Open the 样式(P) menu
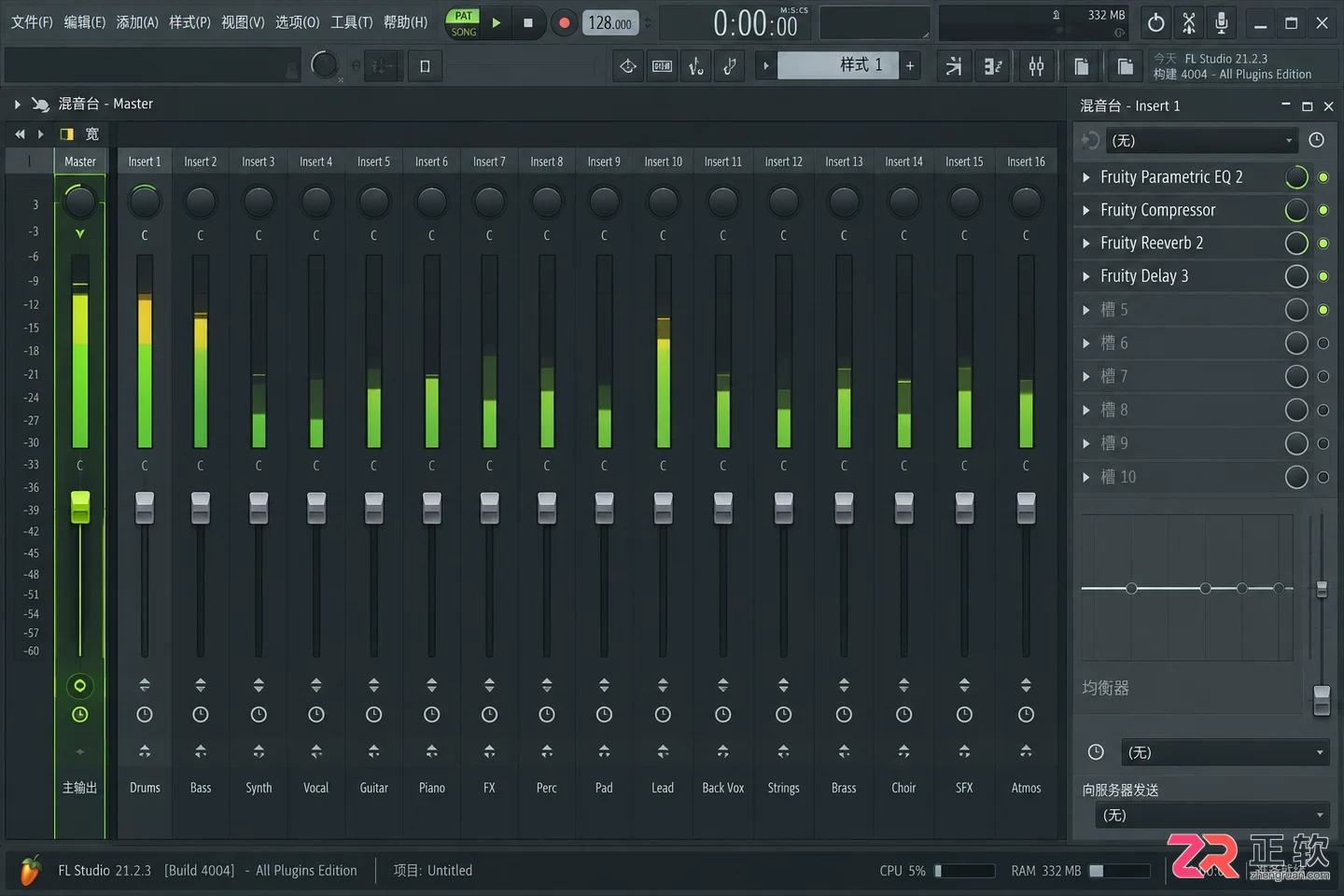This screenshot has width=1344, height=896. tap(189, 21)
